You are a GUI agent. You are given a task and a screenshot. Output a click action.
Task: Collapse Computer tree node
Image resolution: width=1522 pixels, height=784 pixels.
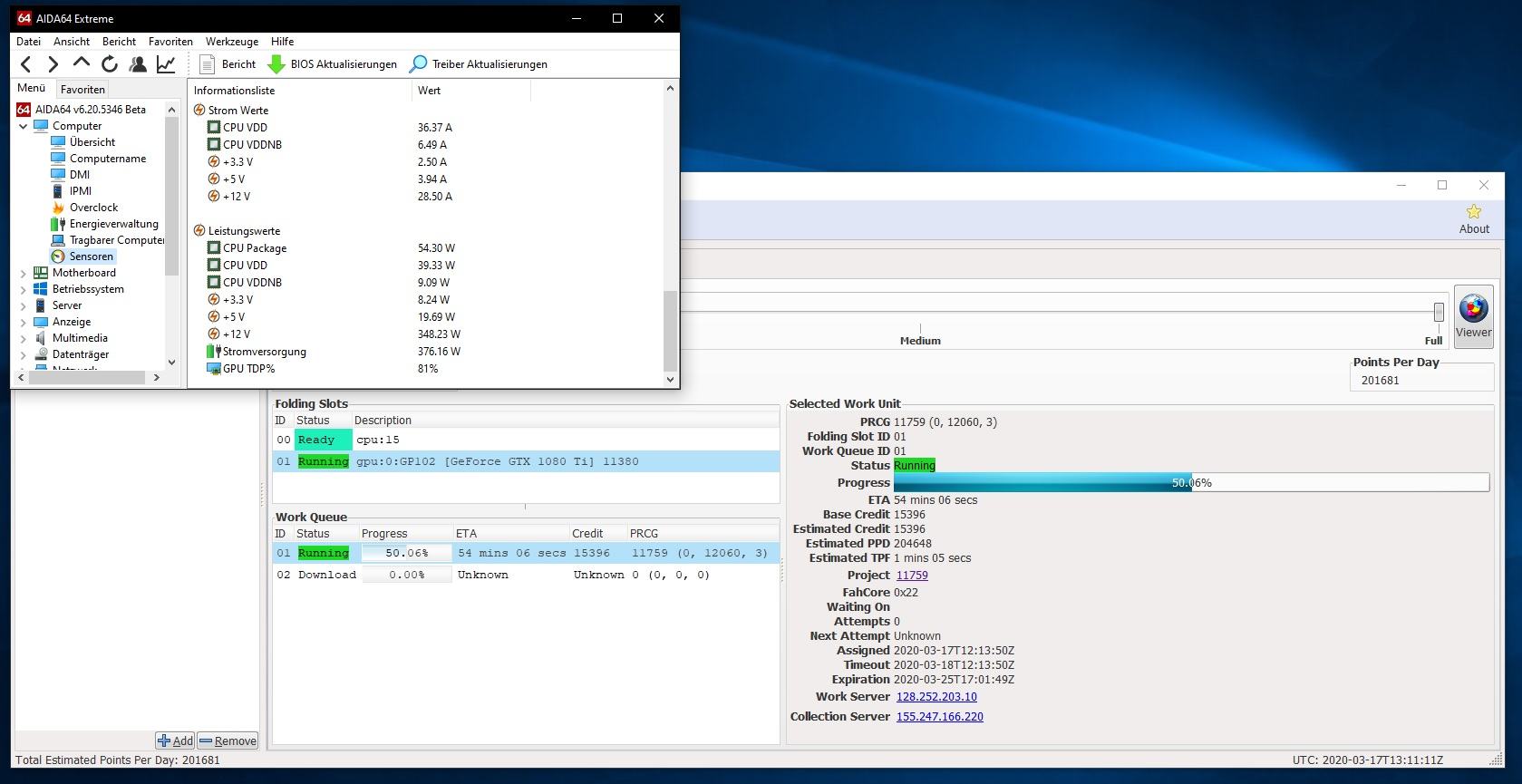click(24, 126)
